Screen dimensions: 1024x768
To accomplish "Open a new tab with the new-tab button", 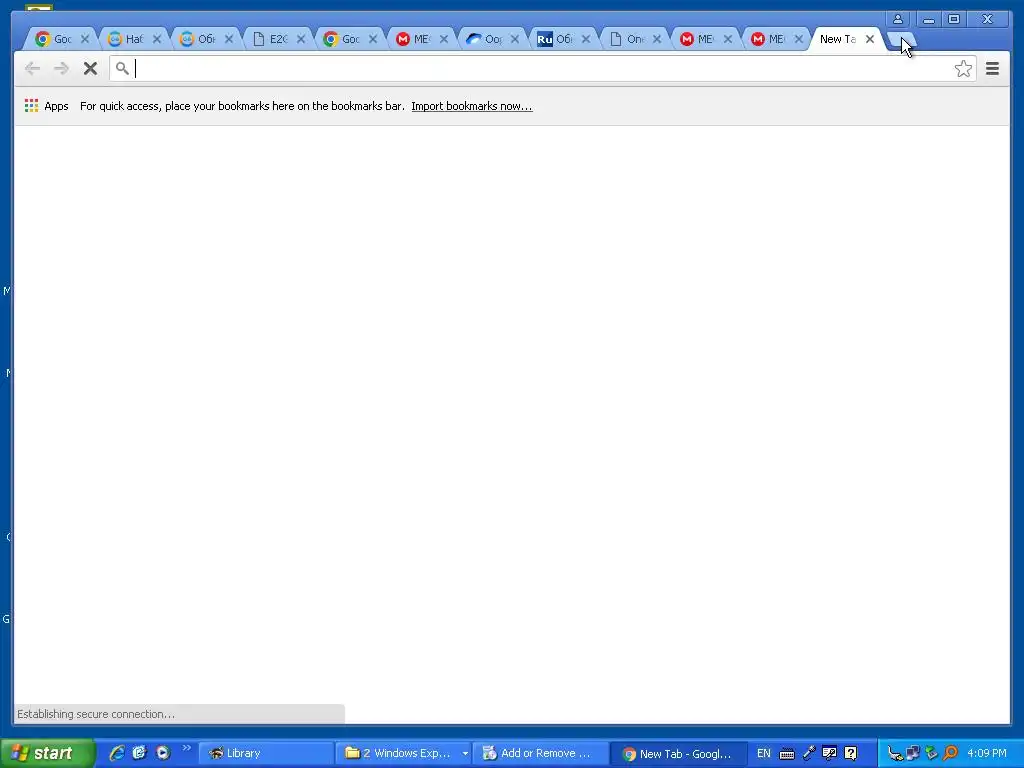I will tap(901, 40).
